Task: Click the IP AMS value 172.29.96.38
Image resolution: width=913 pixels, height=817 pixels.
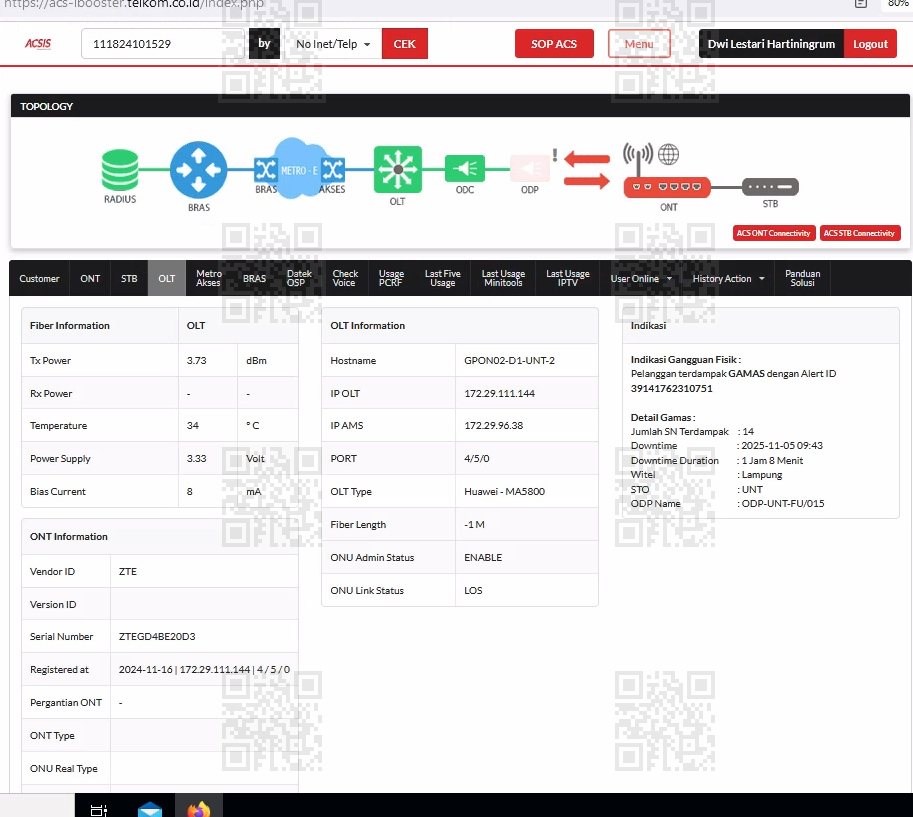Action: [x=493, y=426]
